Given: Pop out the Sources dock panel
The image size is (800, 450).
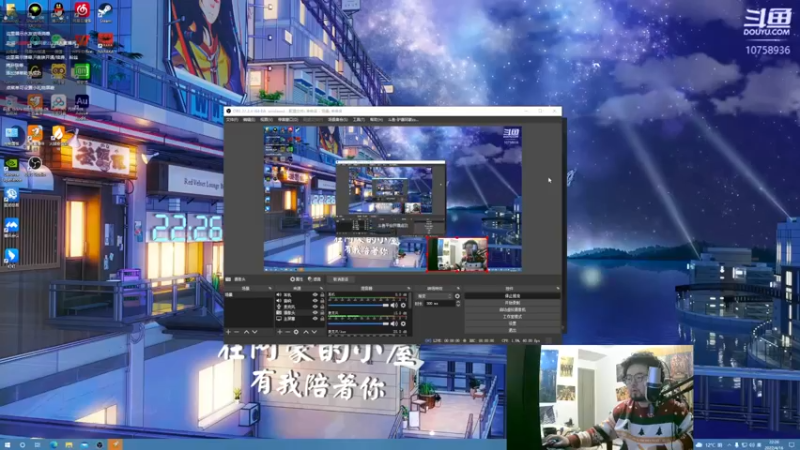Looking at the screenshot, I should (x=321, y=288).
